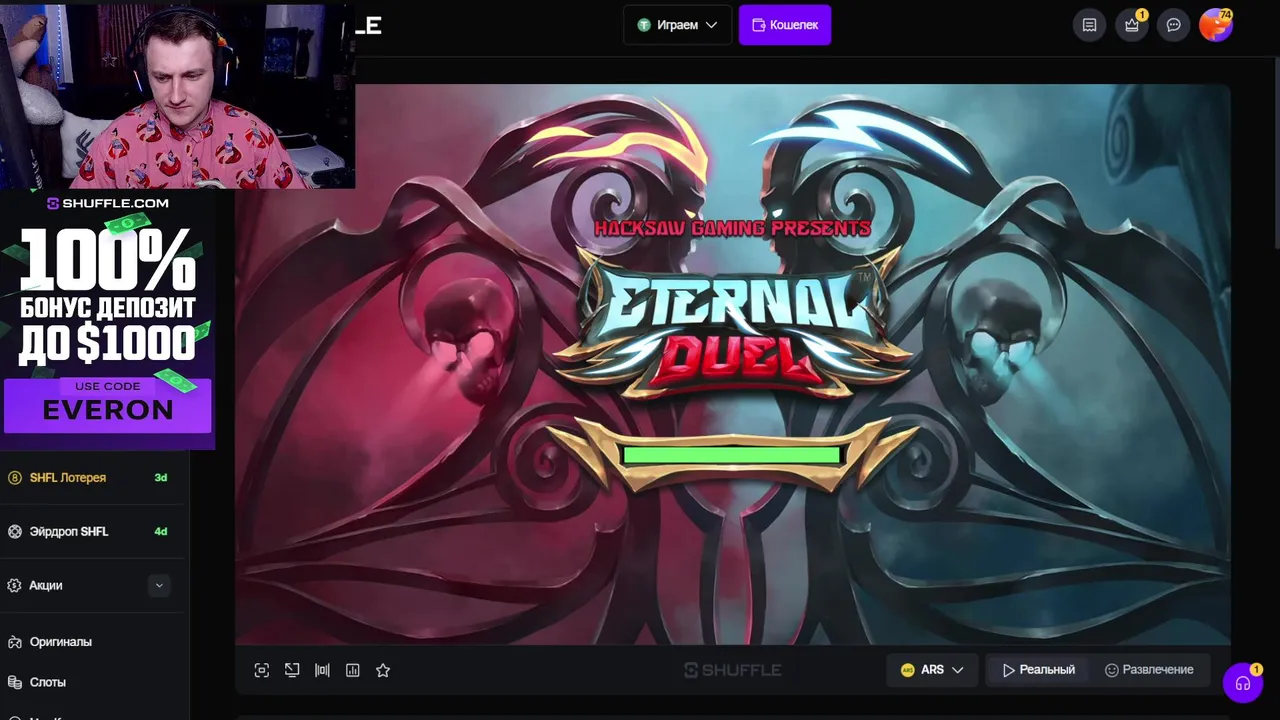Click the SHFL Лотерея coin icon
Screen dimensions: 1280x720
tap(15, 478)
